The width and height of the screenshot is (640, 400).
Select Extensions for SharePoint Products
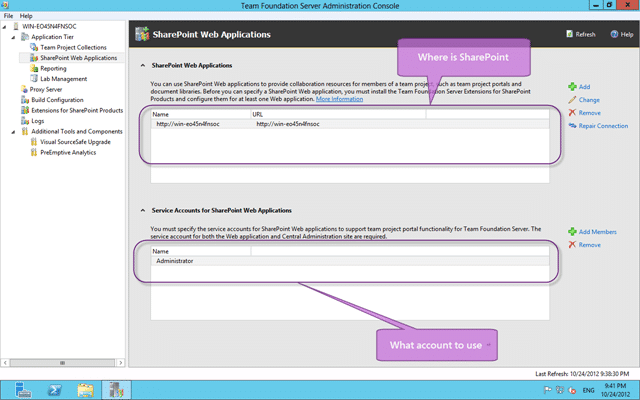pyautogui.click(x=77, y=111)
